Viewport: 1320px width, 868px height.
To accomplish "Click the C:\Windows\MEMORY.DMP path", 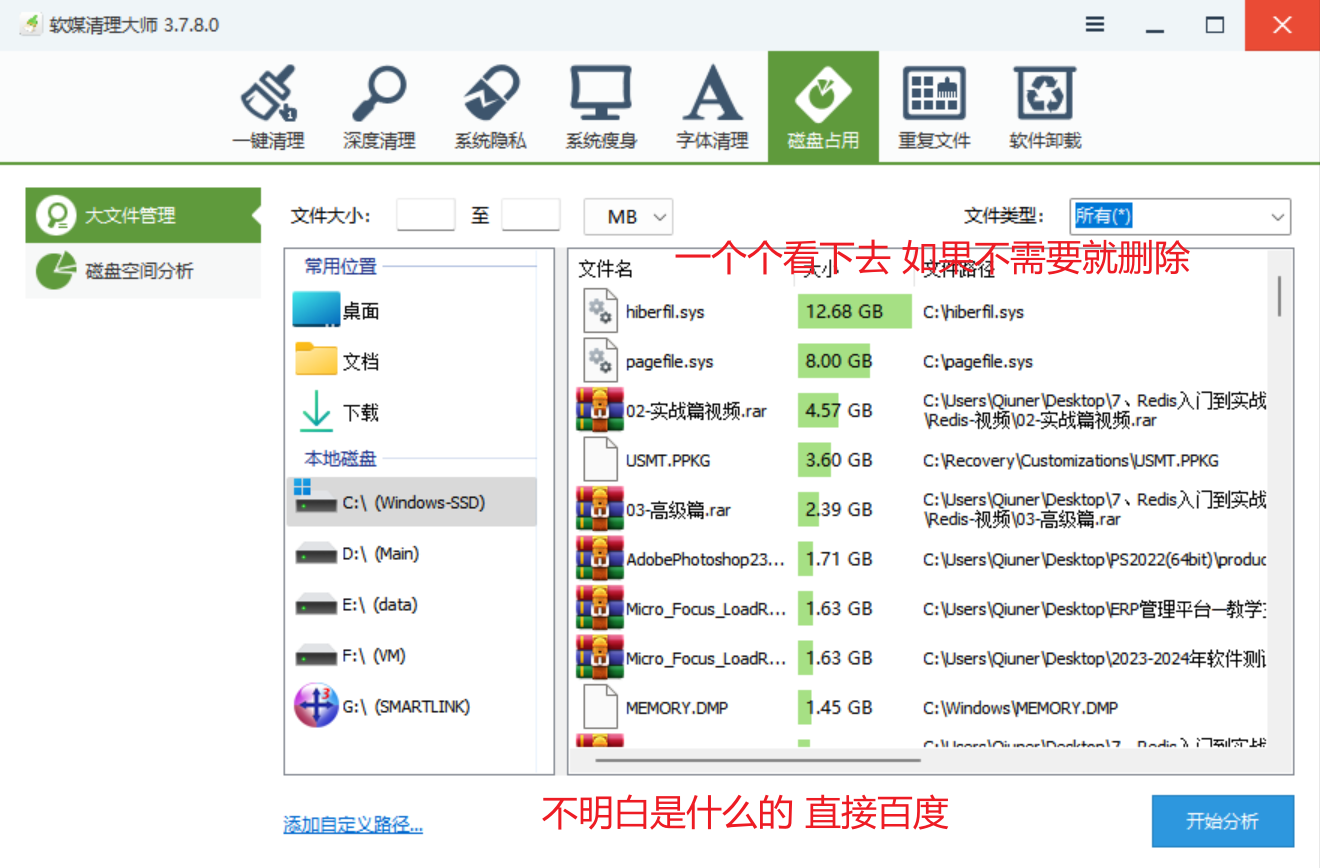I will (x=1020, y=707).
